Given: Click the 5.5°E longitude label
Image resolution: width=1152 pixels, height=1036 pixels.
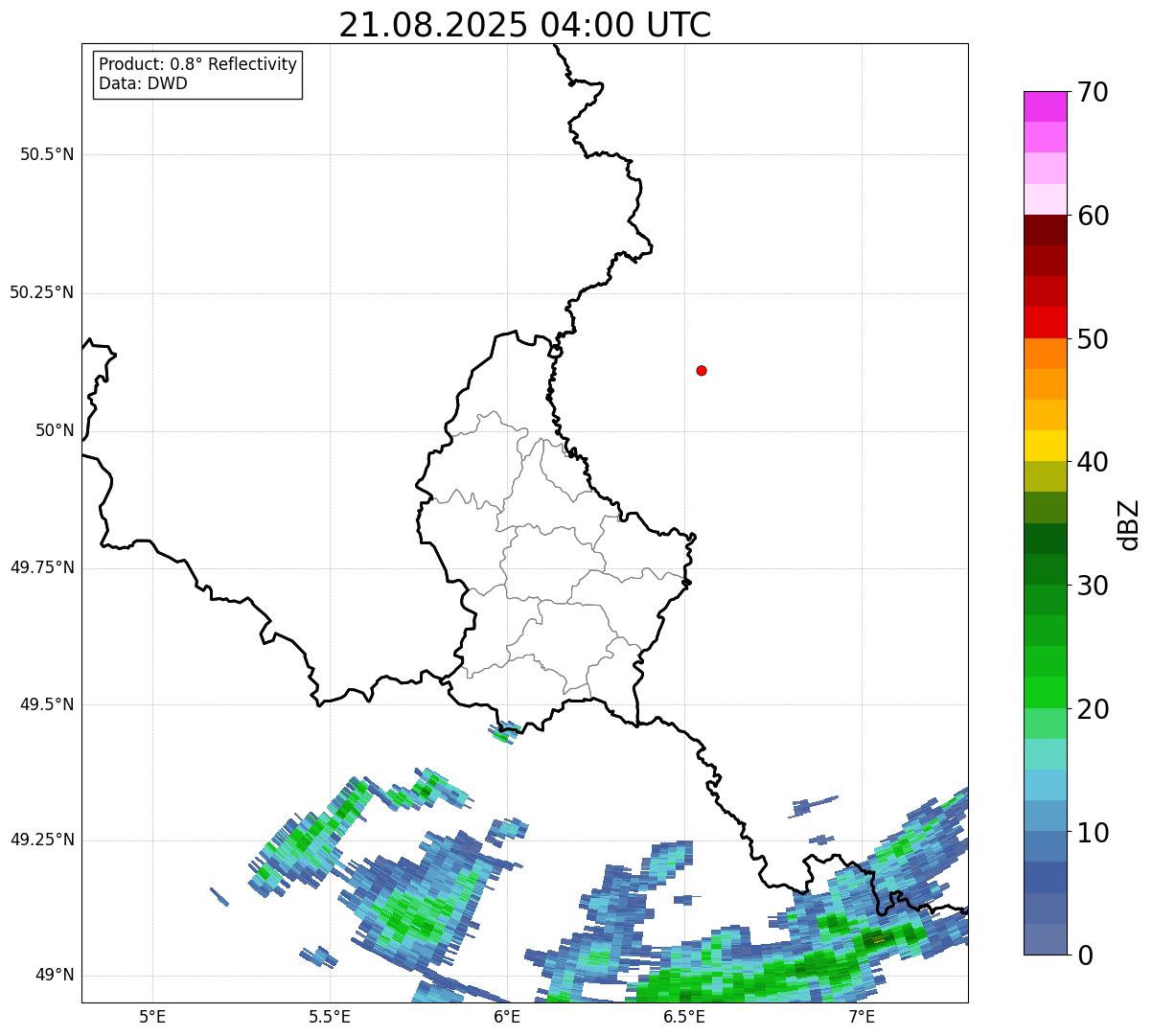Looking at the screenshot, I should [330, 1016].
